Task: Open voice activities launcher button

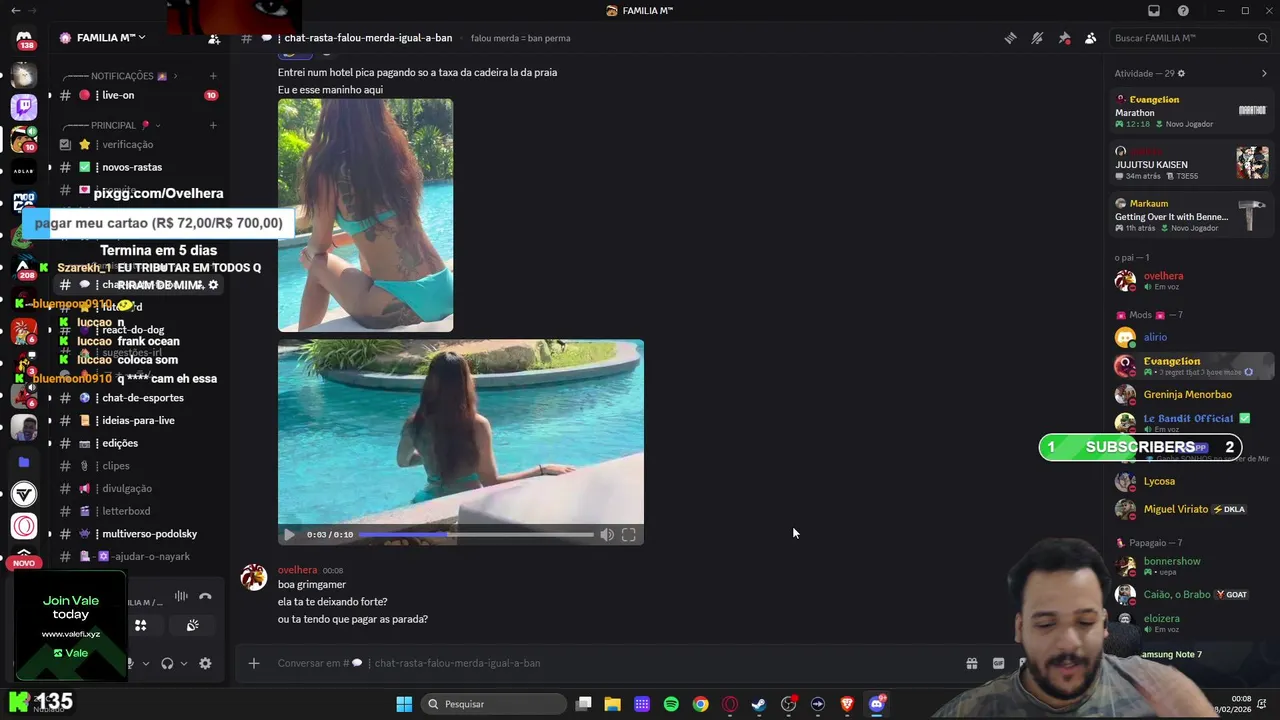Action: pos(141,626)
